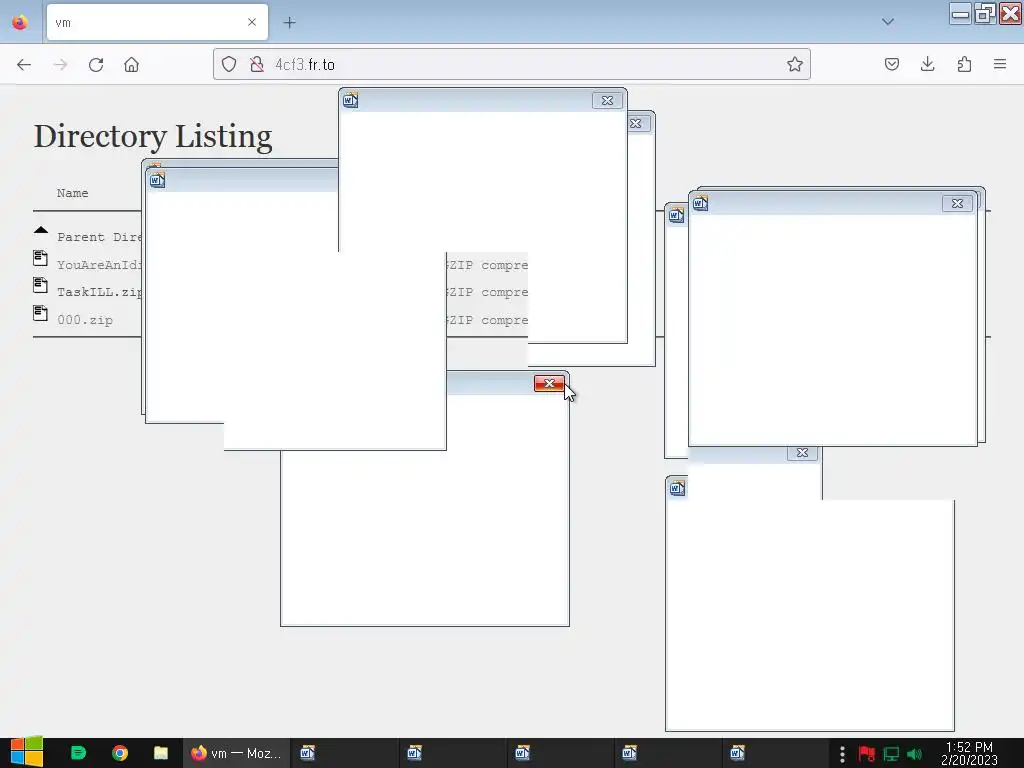Open the volume speaker tray icon
Image resolution: width=1024 pixels, height=768 pixels.
pos(914,754)
